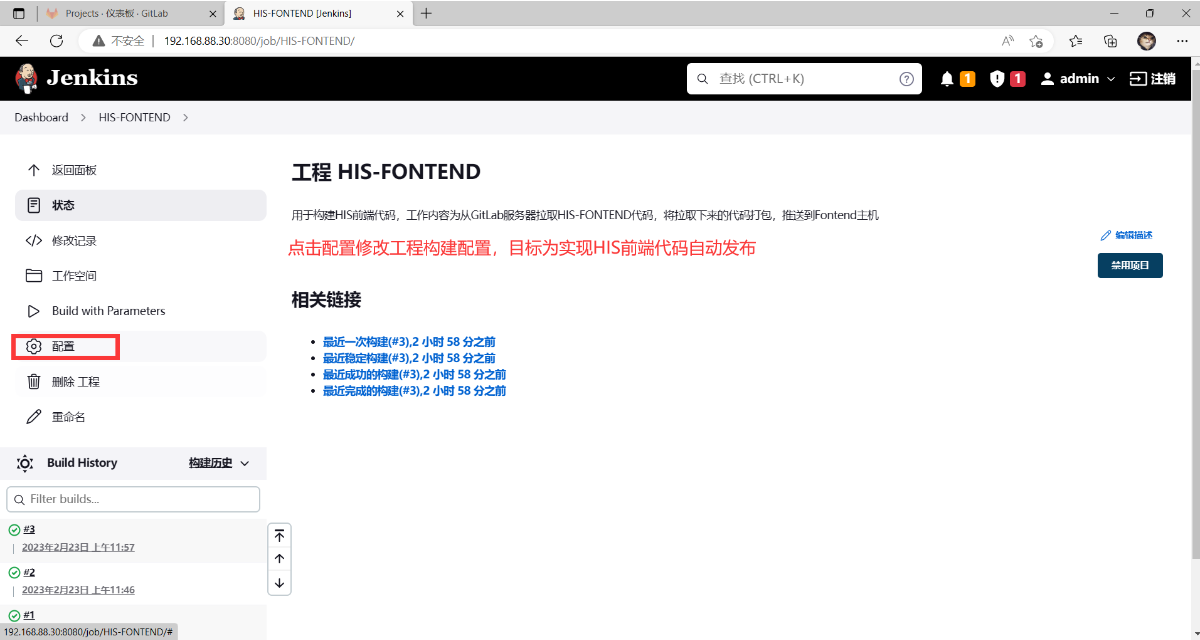Expand the admin user dropdown chevron
The width and height of the screenshot is (1200, 640).
(1110, 79)
